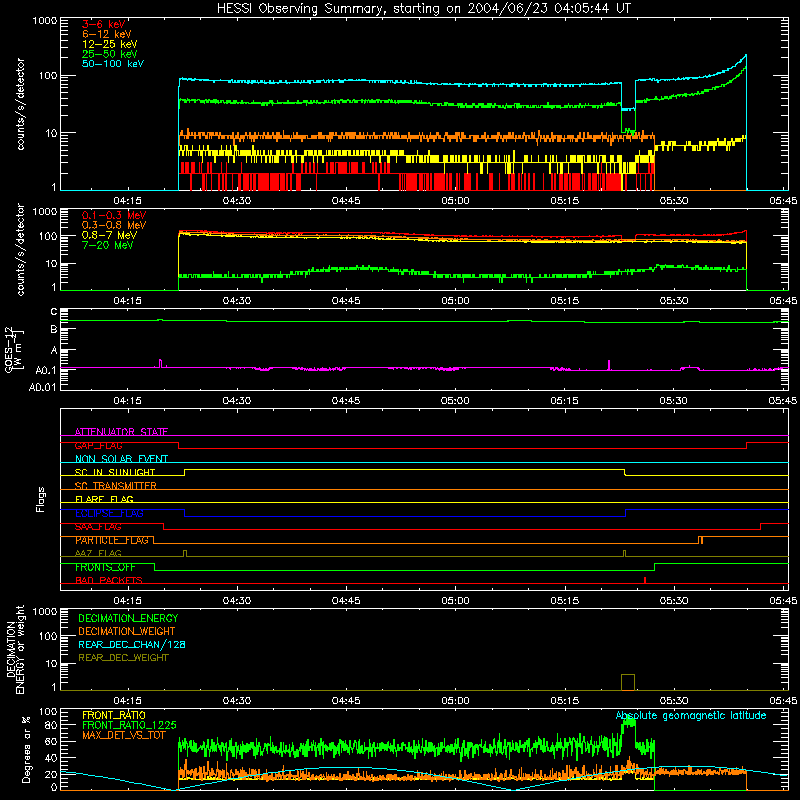Click the DECIMATION ENERGY or weight axis title
Viewport: 800px width, 800px height.
pyautogui.click(x=15, y=650)
